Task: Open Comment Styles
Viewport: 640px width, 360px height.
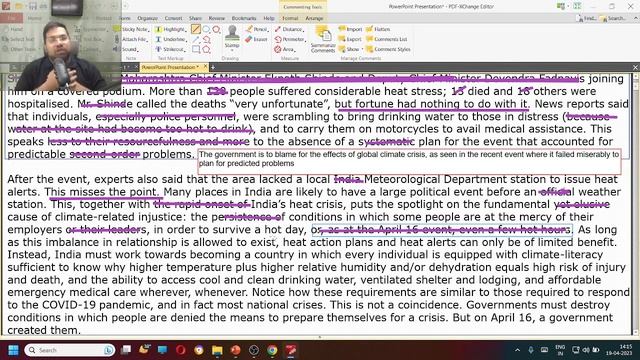Action: pos(388,49)
